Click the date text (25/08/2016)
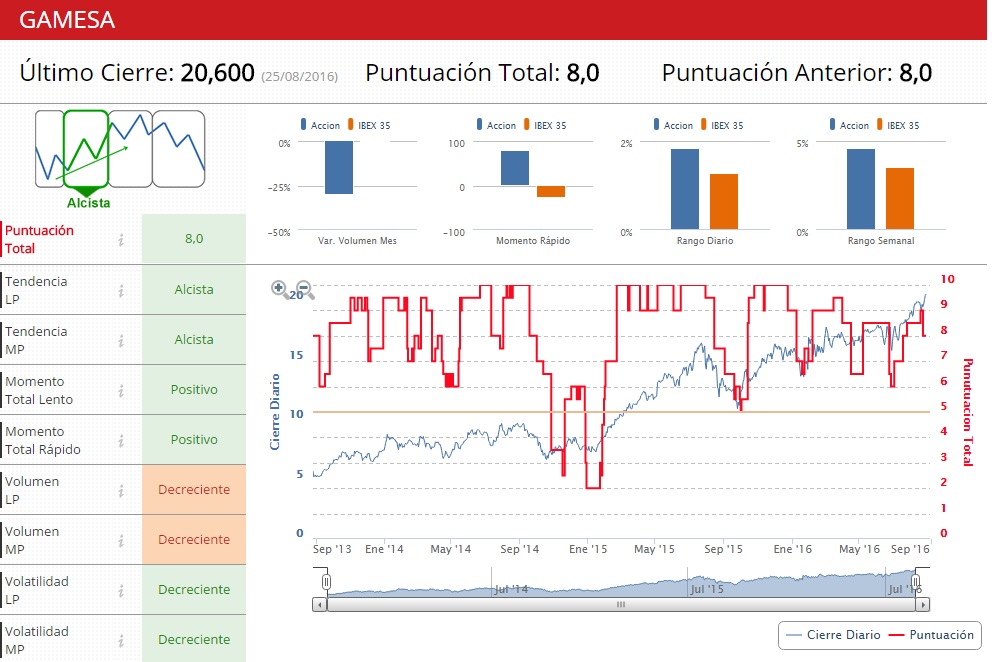Screen dimensions: 992x662 click(x=300, y=77)
